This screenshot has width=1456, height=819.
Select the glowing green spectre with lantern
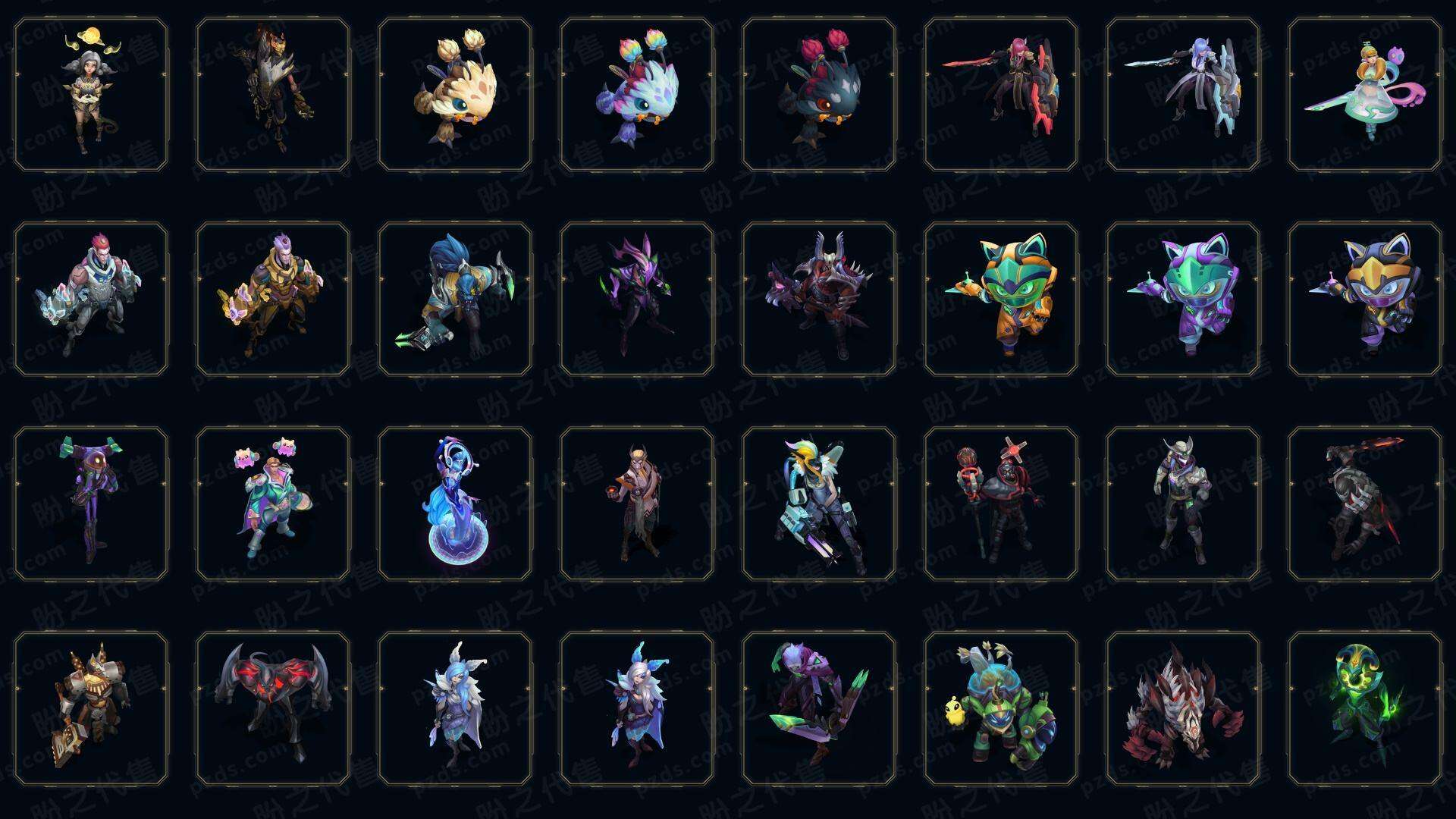pyautogui.click(x=1365, y=708)
